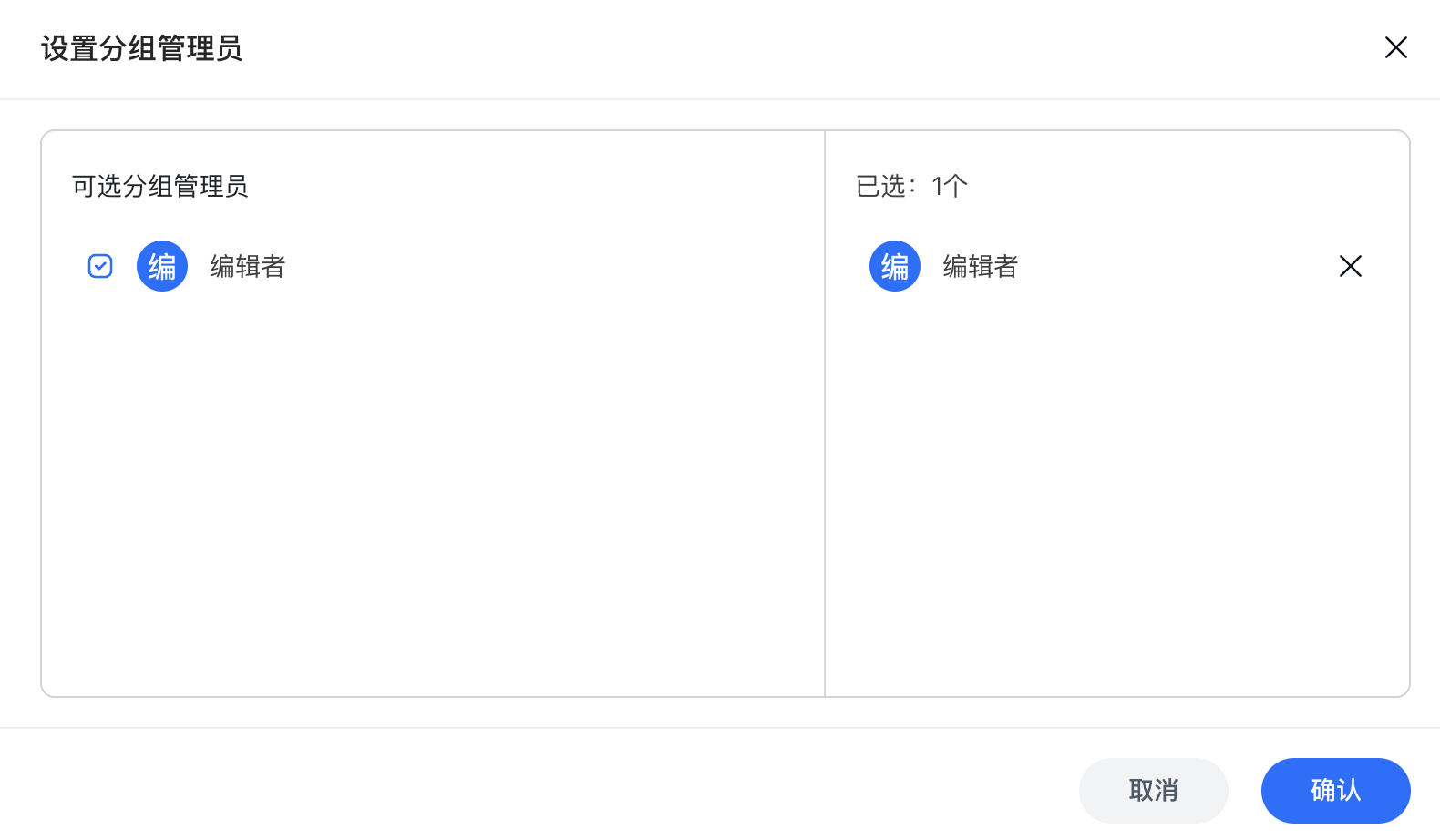Click empty space under the available managers list
Viewport: 1440px width, 840px height.
[x=433, y=492]
